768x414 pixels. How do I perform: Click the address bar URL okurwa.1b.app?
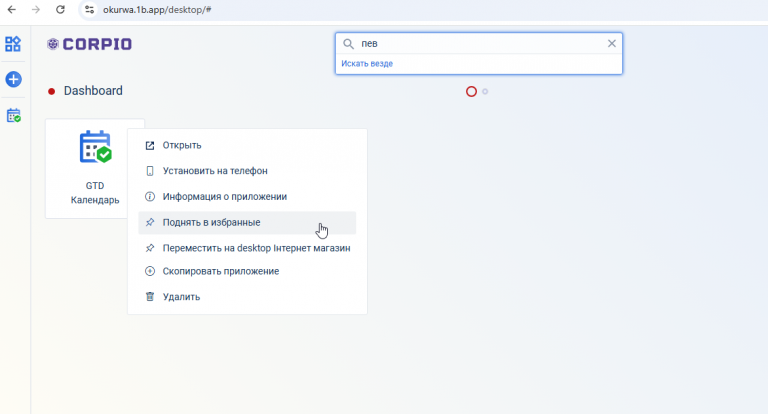click(x=157, y=10)
